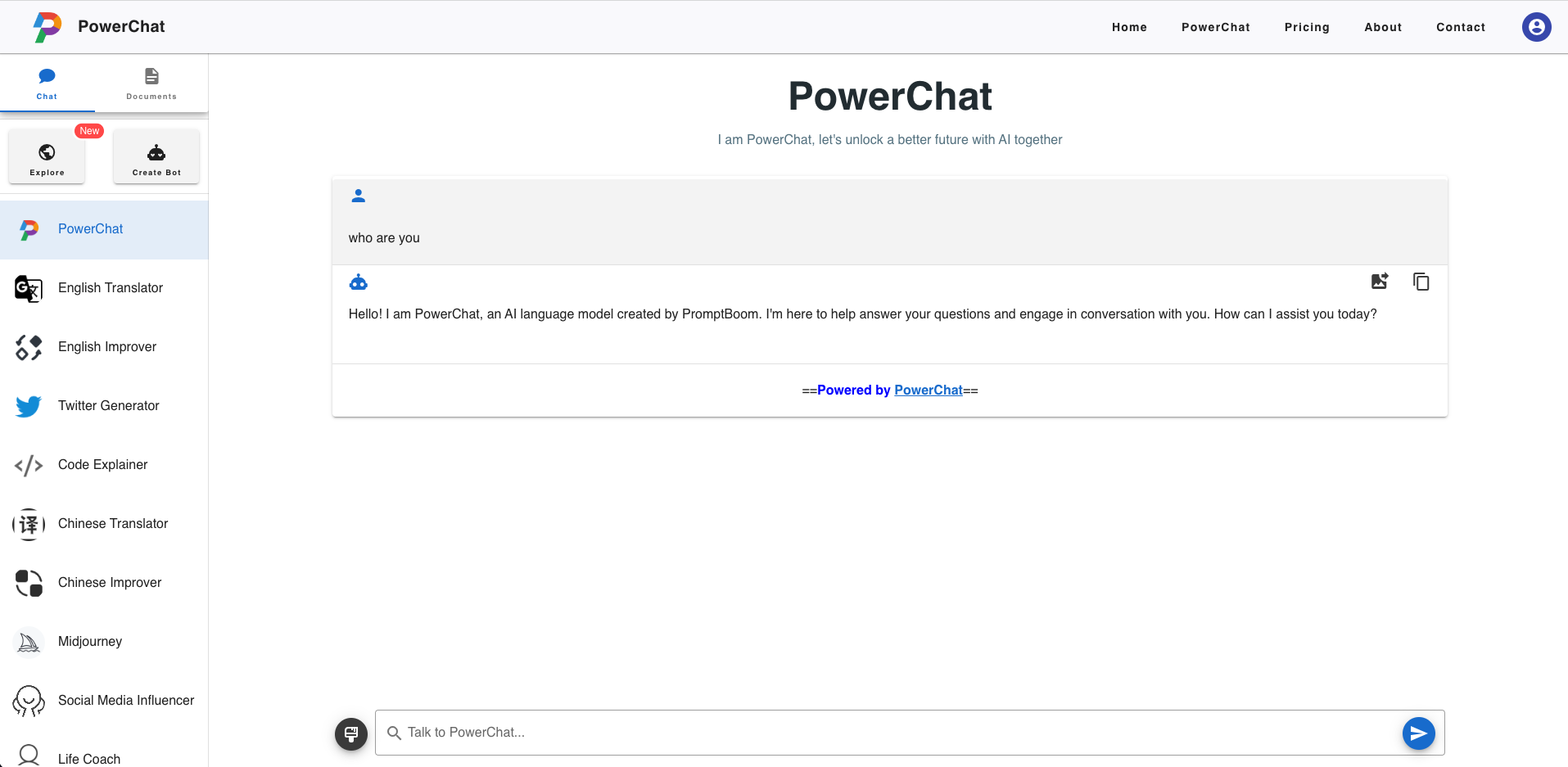Open the Contact page
1568x767 pixels.
[1461, 27]
